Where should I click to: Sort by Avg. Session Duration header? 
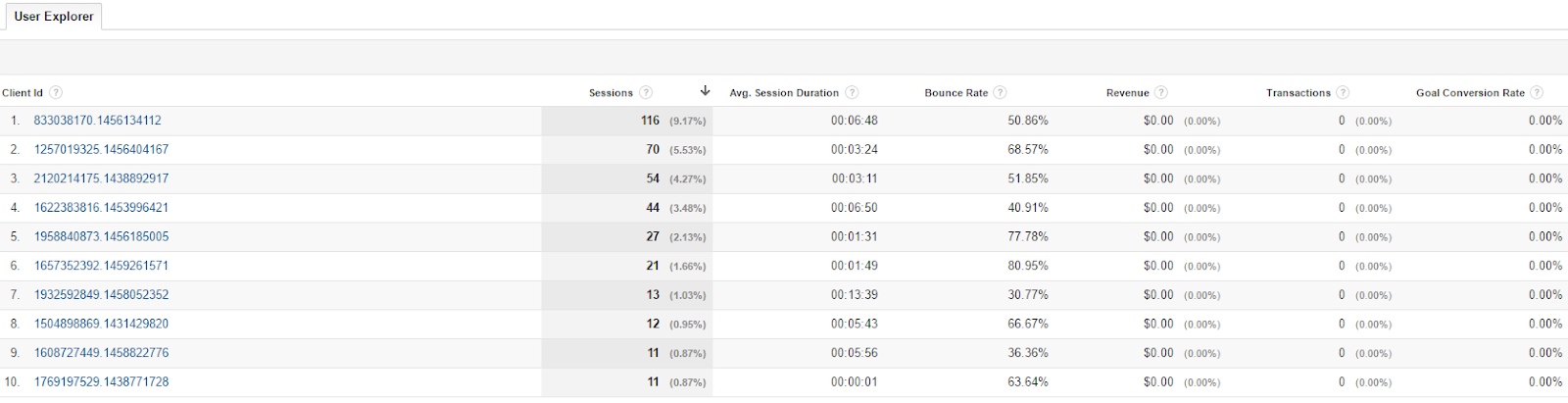(784, 93)
